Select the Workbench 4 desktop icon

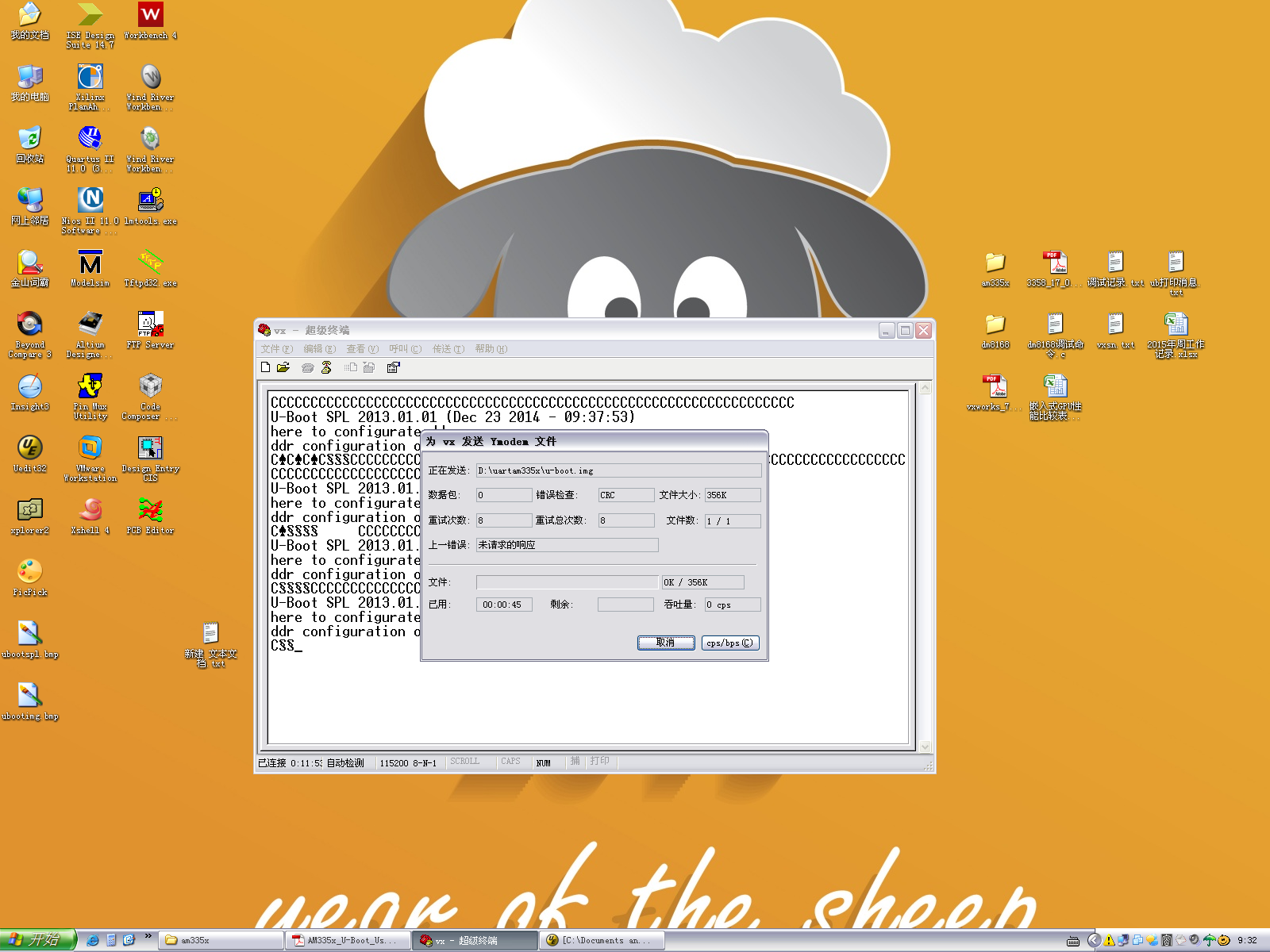coord(150,21)
